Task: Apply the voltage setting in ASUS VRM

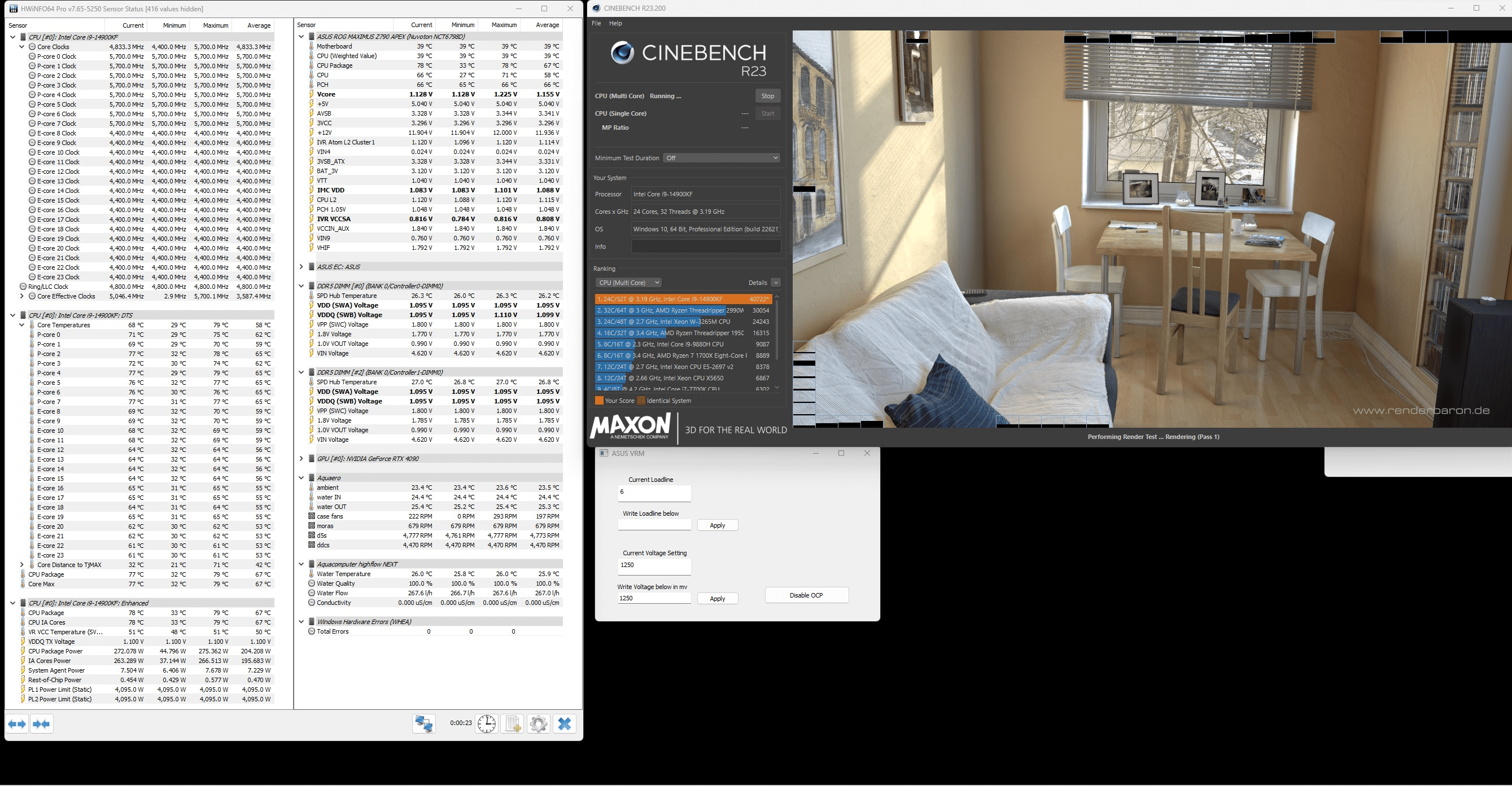Action: click(717, 599)
